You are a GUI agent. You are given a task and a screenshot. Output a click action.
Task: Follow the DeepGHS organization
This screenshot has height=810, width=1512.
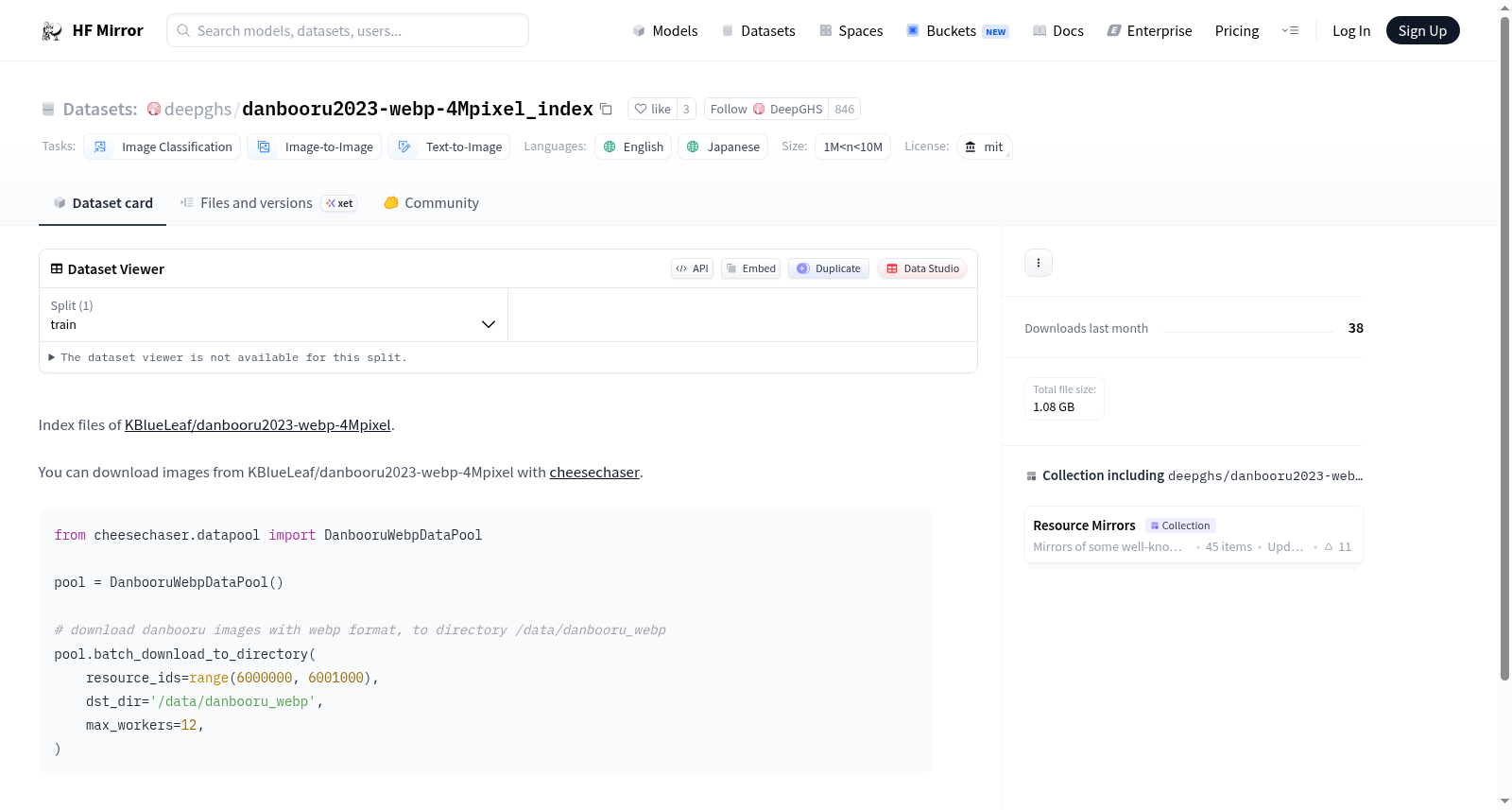[x=766, y=110]
